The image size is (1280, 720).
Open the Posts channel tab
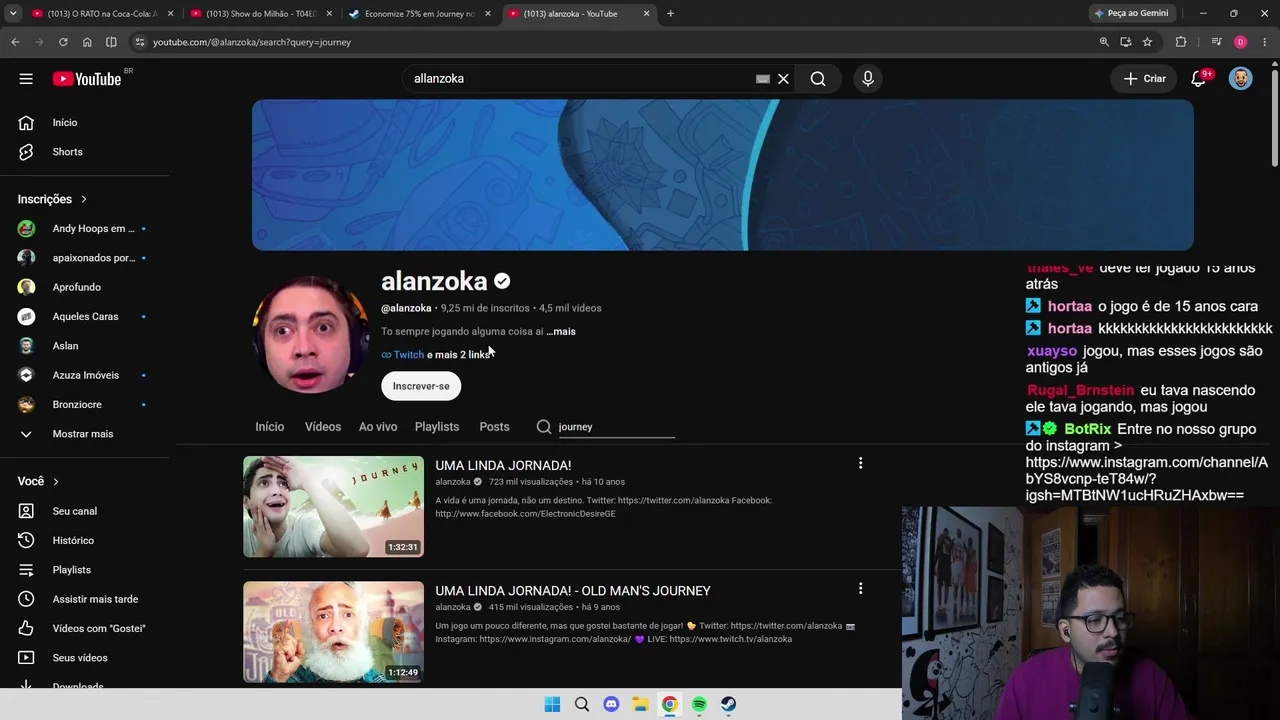[x=494, y=427]
